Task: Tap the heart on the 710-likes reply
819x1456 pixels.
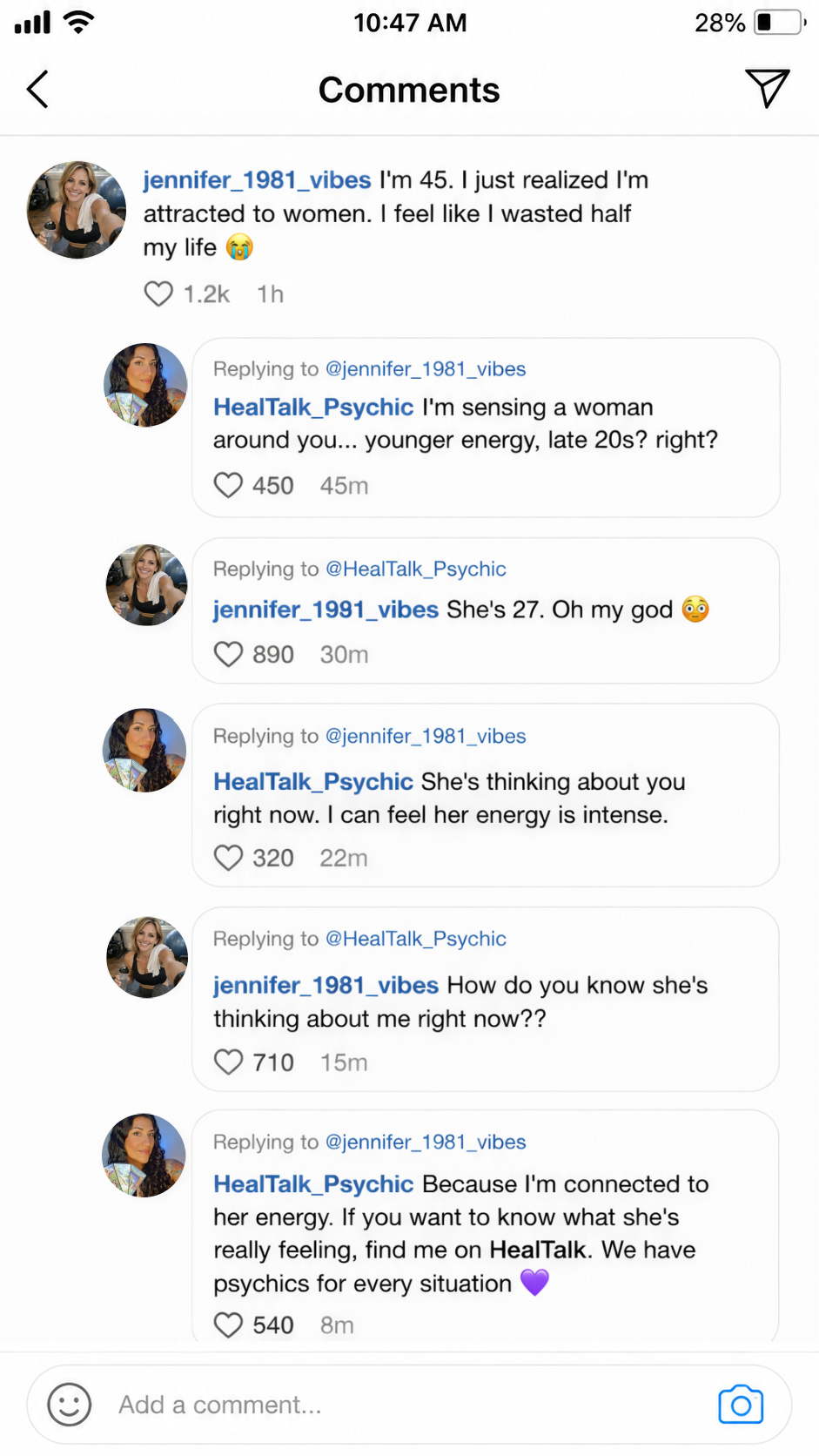Action: [228, 1062]
